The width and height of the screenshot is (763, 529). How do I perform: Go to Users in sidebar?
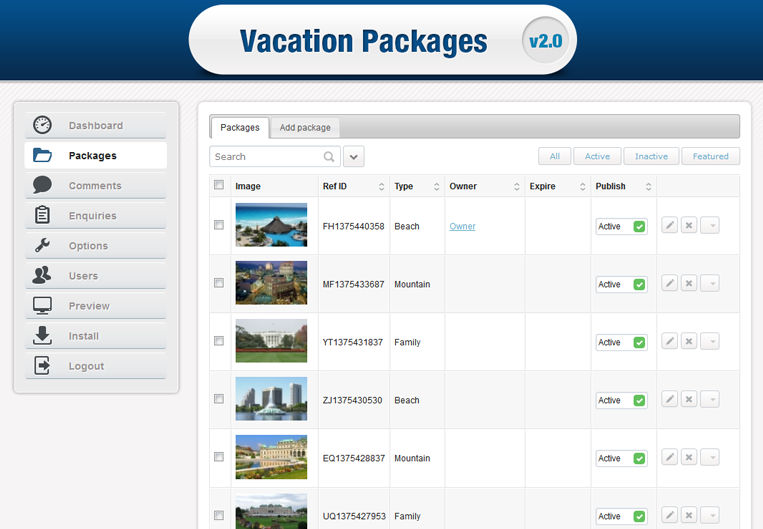96,275
